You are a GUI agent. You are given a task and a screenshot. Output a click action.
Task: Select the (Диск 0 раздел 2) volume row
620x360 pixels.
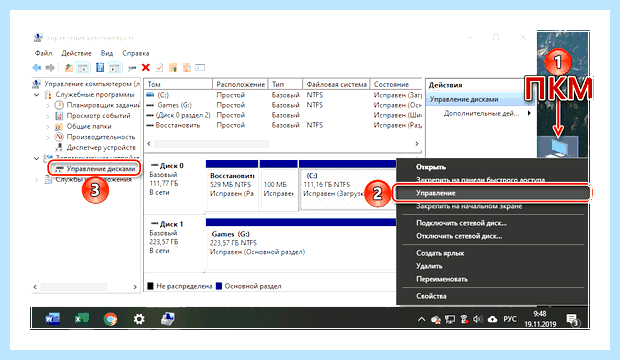[284, 115]
